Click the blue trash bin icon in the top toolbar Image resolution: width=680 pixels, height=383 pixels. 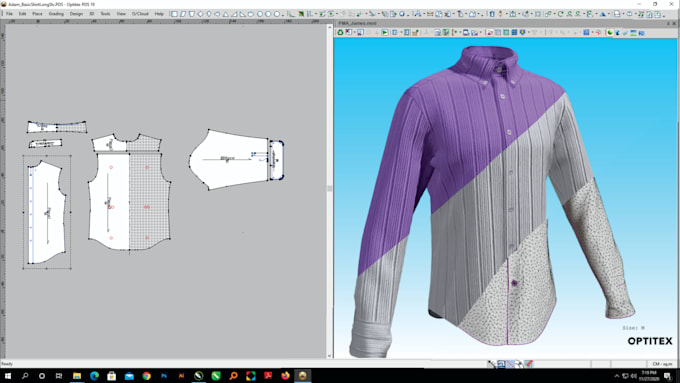coord(492,14)
